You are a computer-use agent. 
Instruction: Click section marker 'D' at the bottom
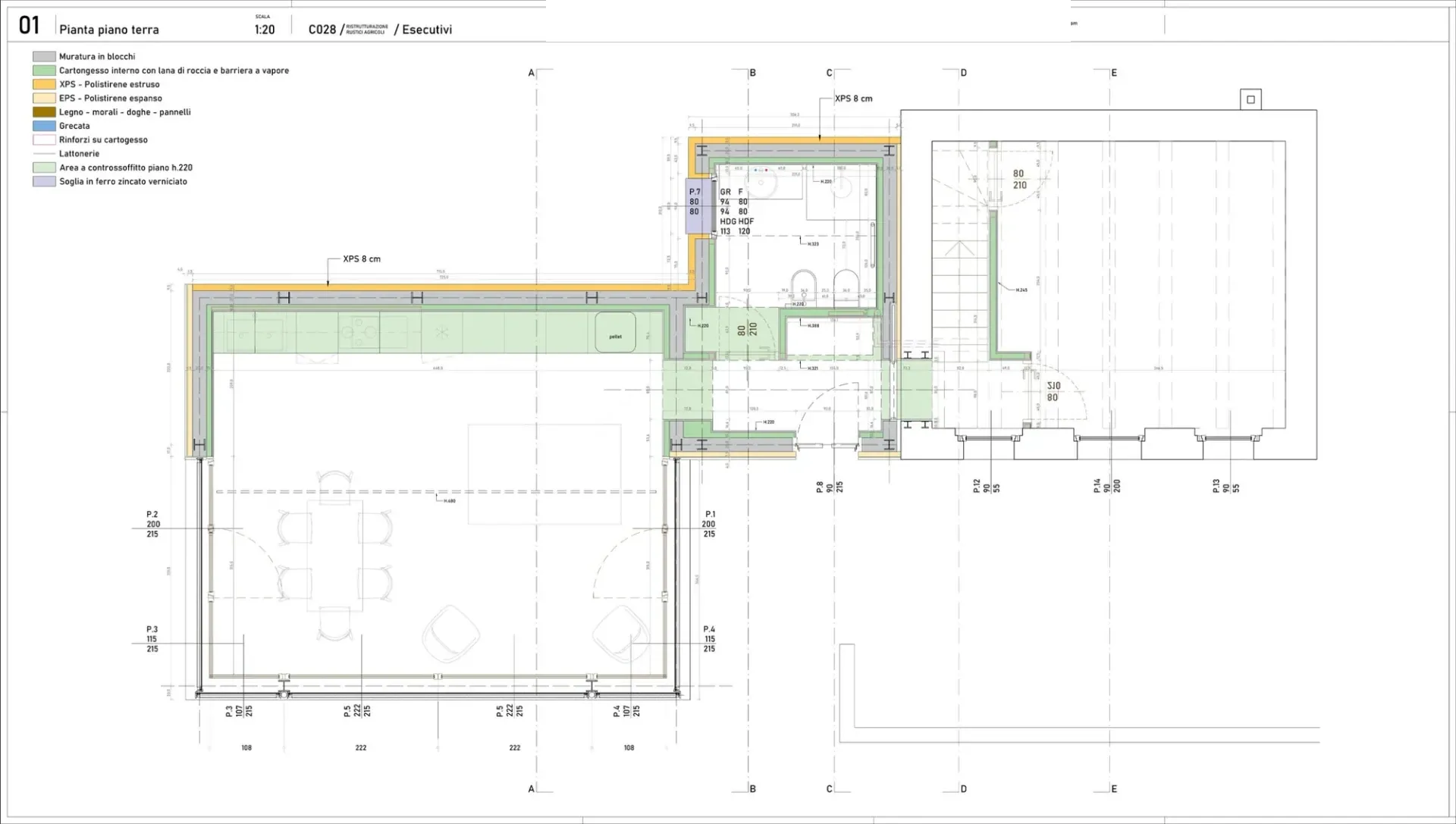[964, 789]
